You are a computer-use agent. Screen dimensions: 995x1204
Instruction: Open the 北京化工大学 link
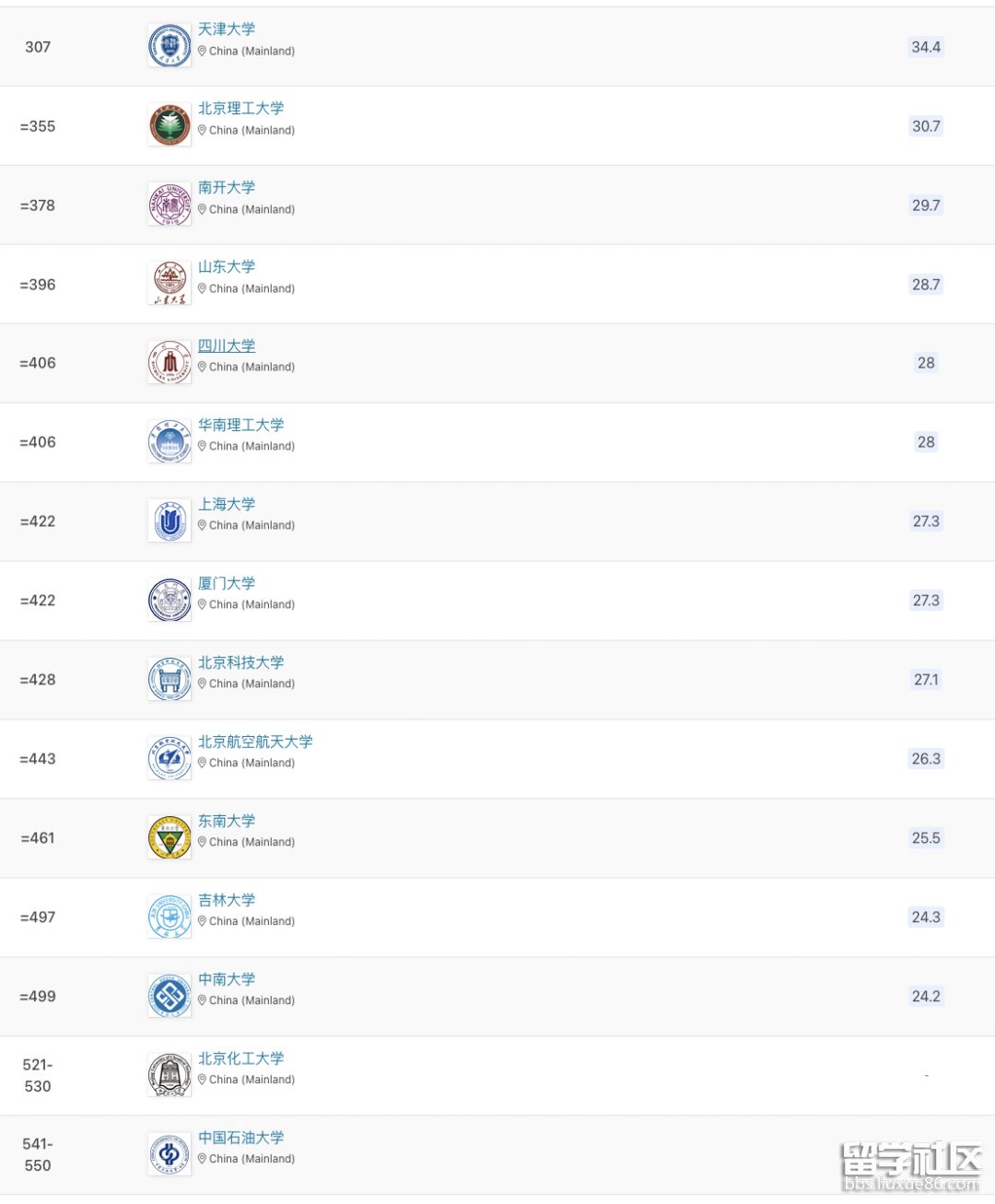click(x=241, y=1058)
